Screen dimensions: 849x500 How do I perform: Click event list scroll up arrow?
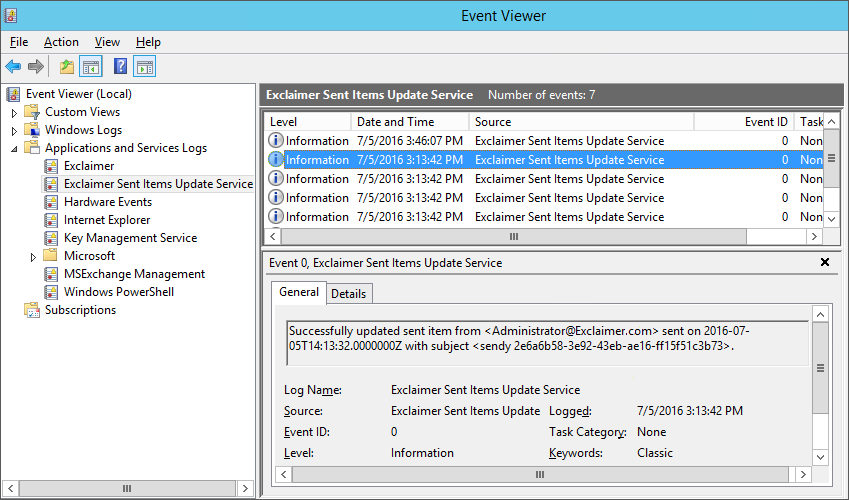[832, 122]
